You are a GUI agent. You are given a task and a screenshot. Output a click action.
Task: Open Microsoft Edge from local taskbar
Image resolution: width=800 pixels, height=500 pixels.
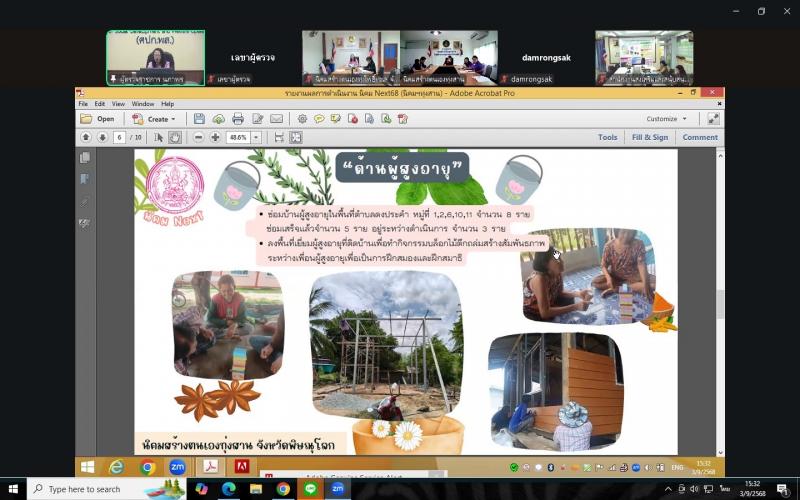click(x=228, y=489)
